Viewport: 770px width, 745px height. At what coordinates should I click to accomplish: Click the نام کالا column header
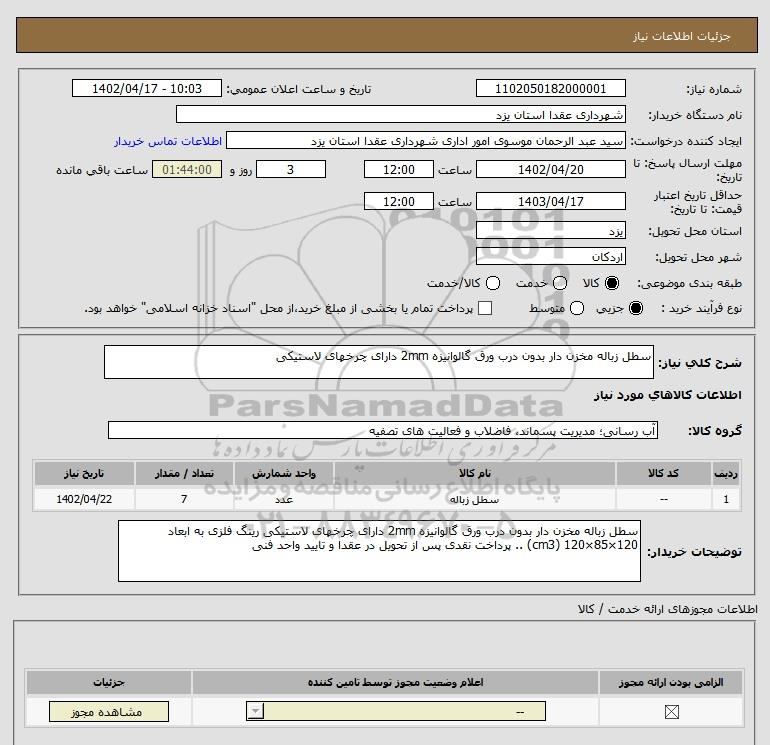474,473
